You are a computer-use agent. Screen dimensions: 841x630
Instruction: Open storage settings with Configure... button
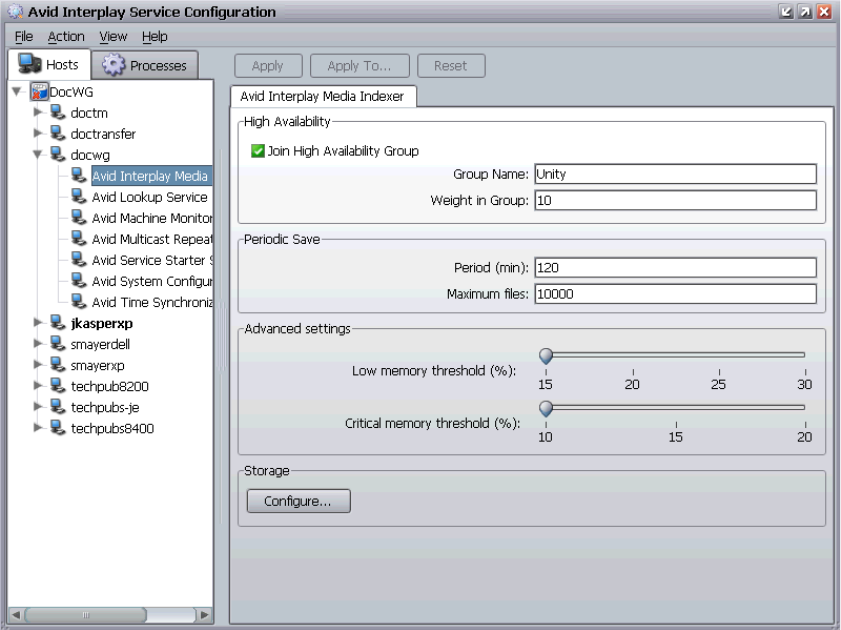(298, 501)
